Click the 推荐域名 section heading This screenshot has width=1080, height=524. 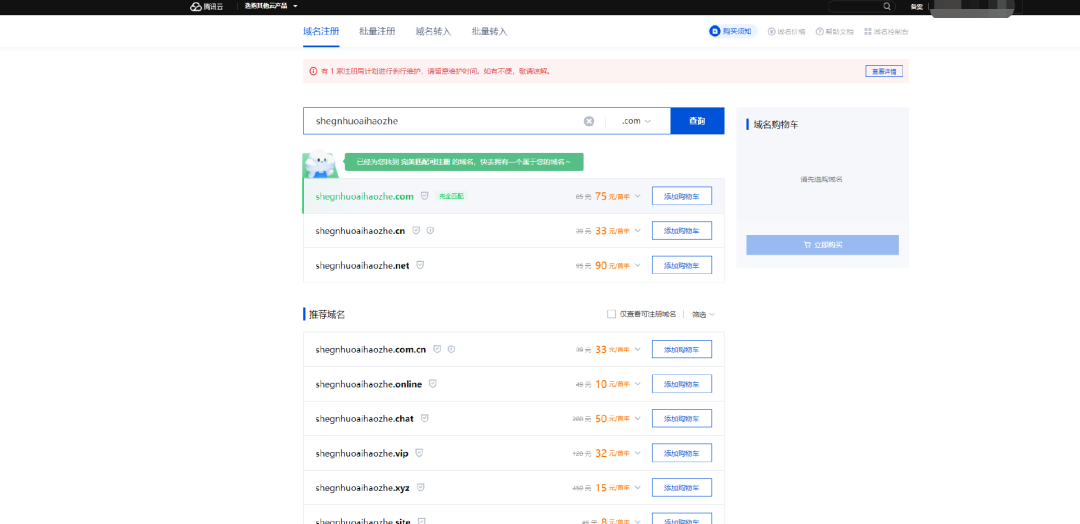tap(326, 315)
